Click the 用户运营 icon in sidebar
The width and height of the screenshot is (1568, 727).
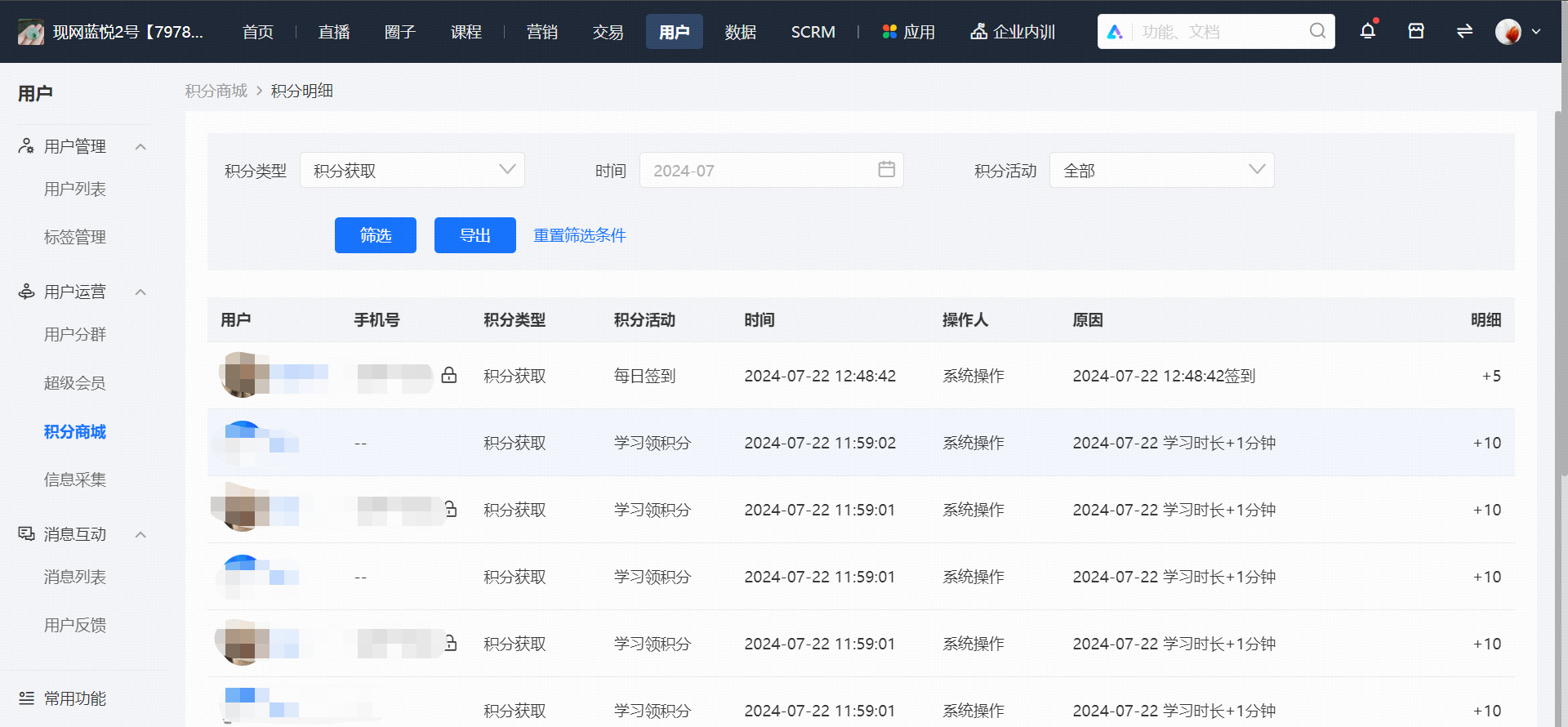26,292
